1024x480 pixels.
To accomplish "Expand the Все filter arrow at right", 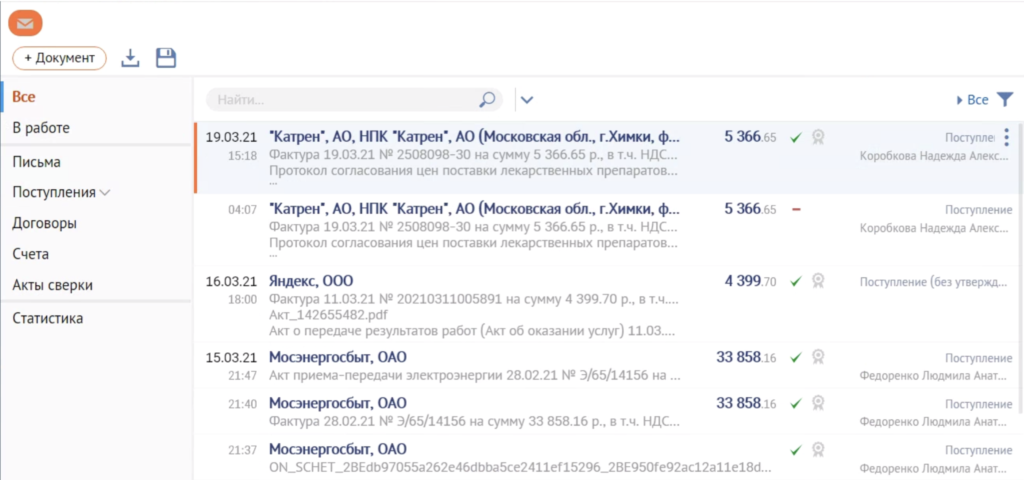I will [959, 100].
